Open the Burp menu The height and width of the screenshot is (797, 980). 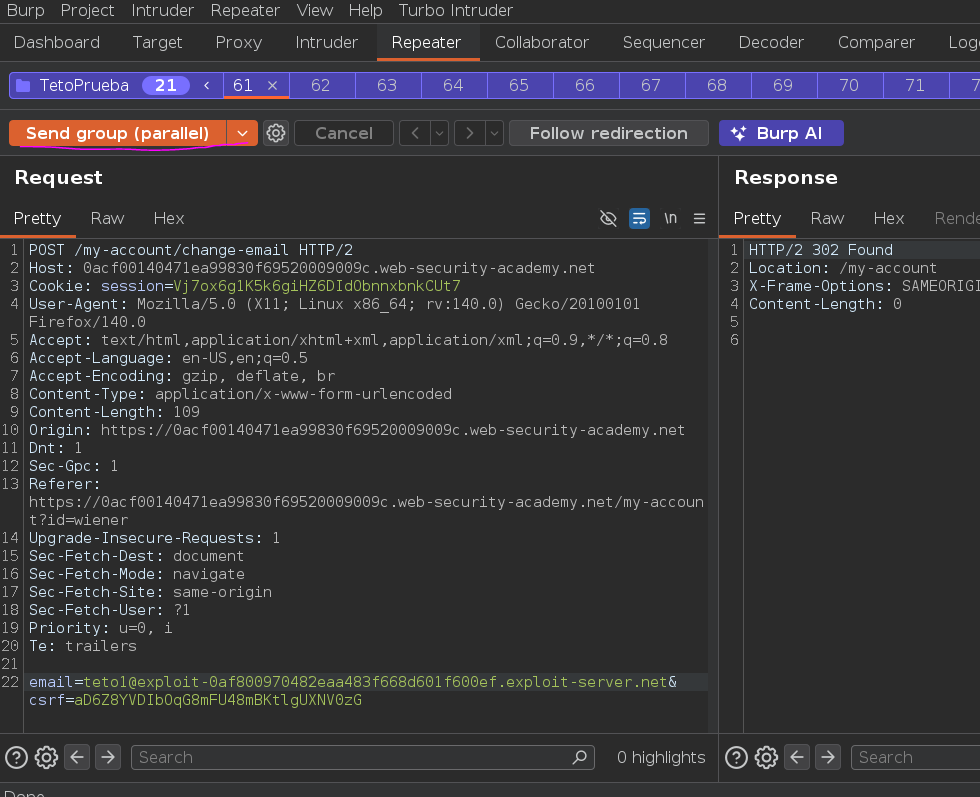26,11
